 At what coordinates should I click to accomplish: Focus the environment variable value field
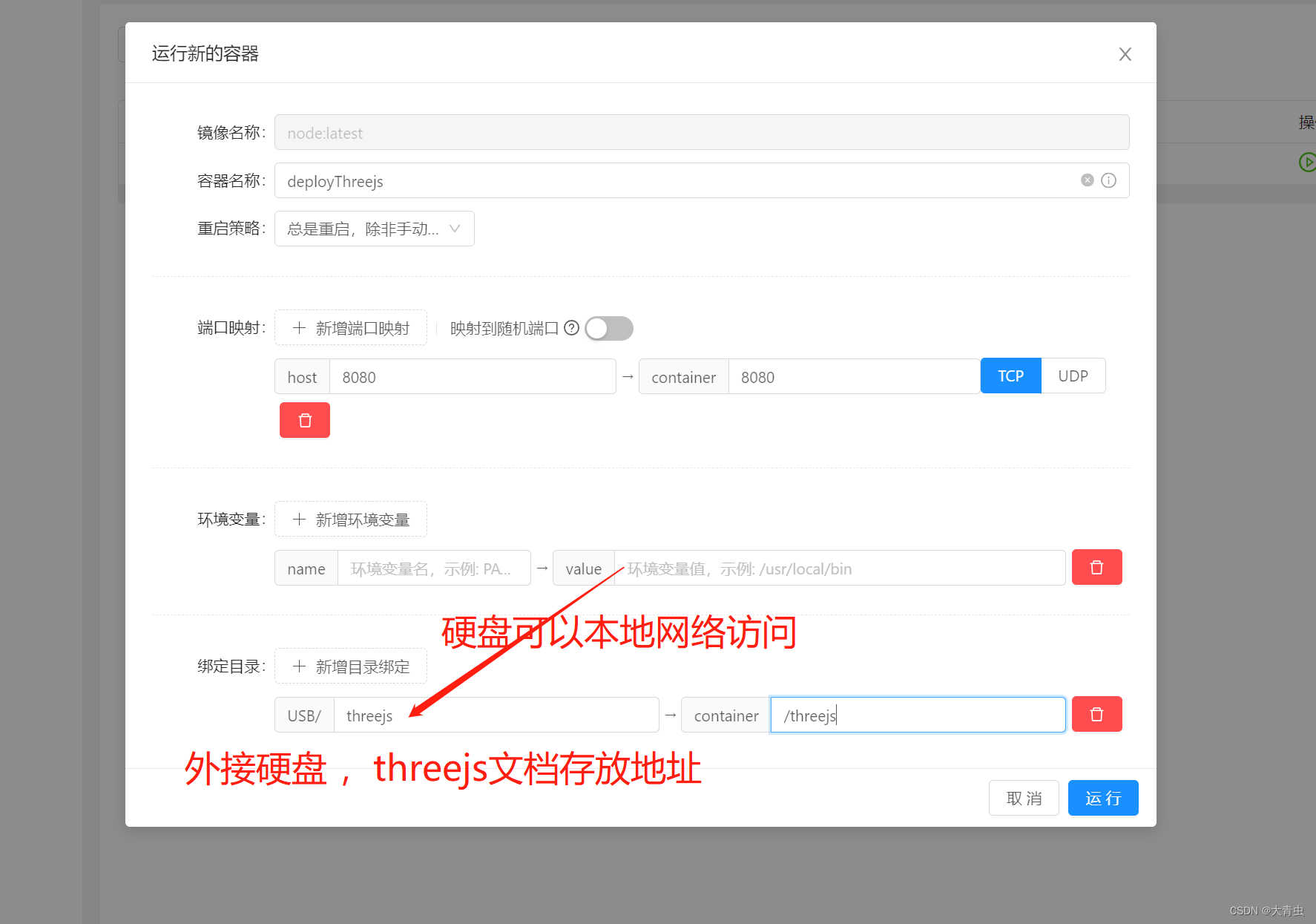click(840, 569)
